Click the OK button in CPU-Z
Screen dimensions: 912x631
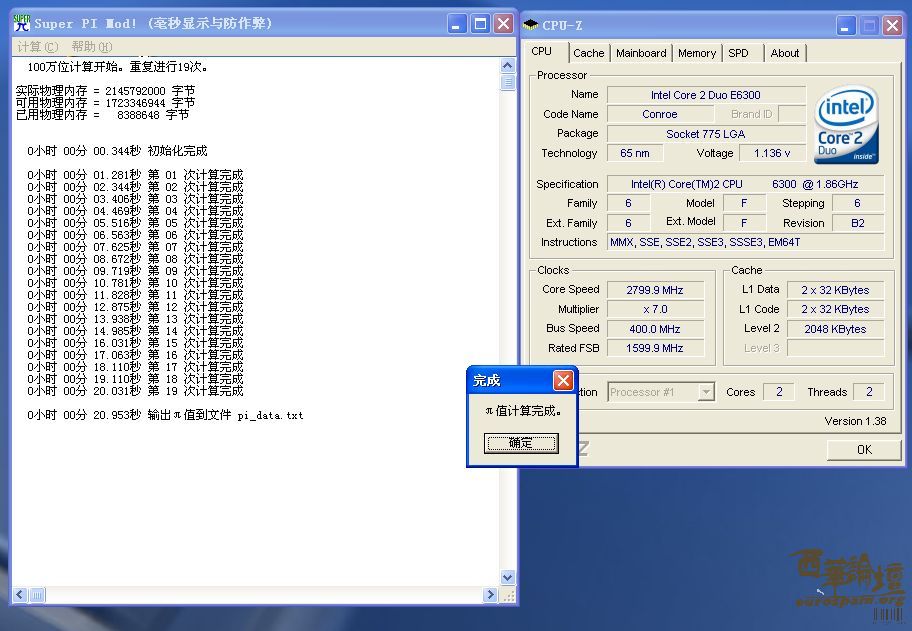864,450
